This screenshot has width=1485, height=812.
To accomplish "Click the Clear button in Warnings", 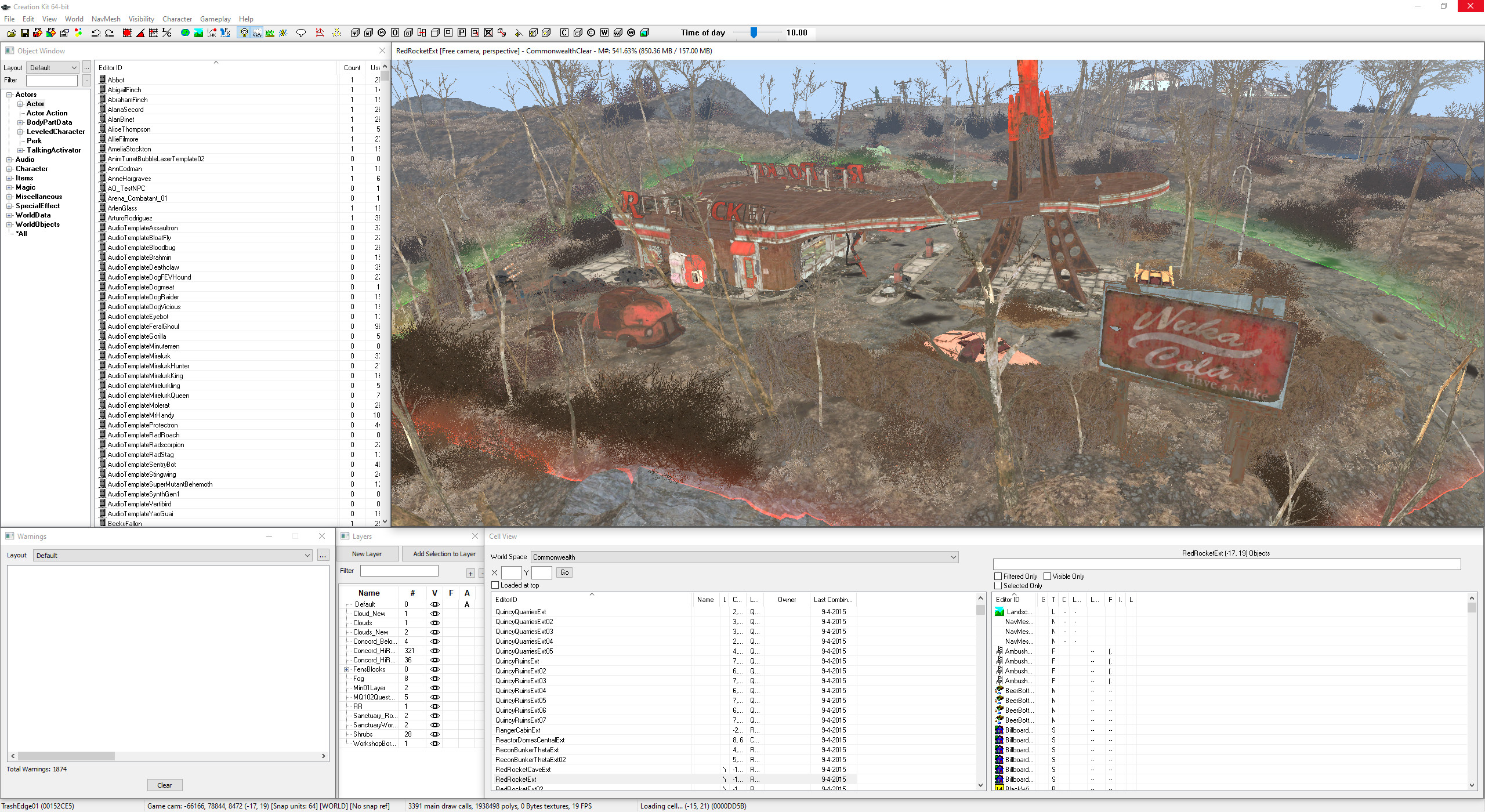I will [x=165, y=785].
